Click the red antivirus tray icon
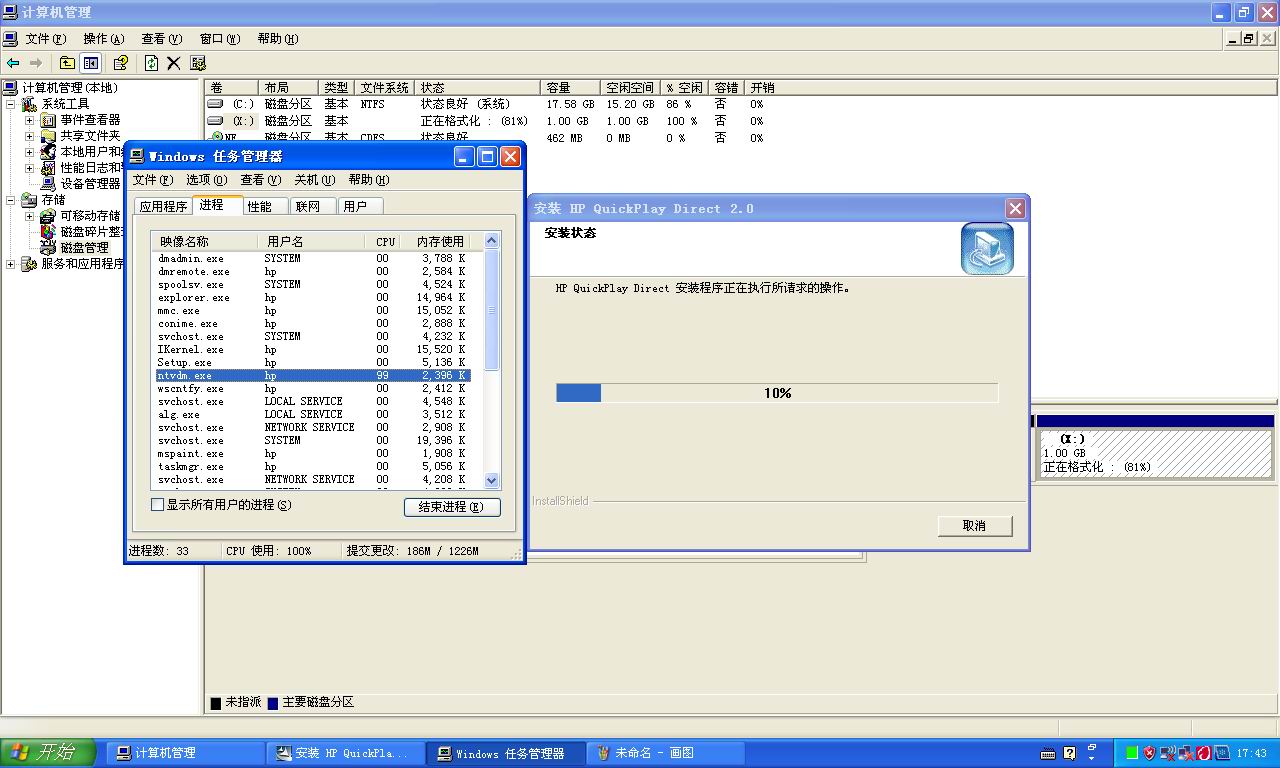1280x768 pixels. (1203, 753)
